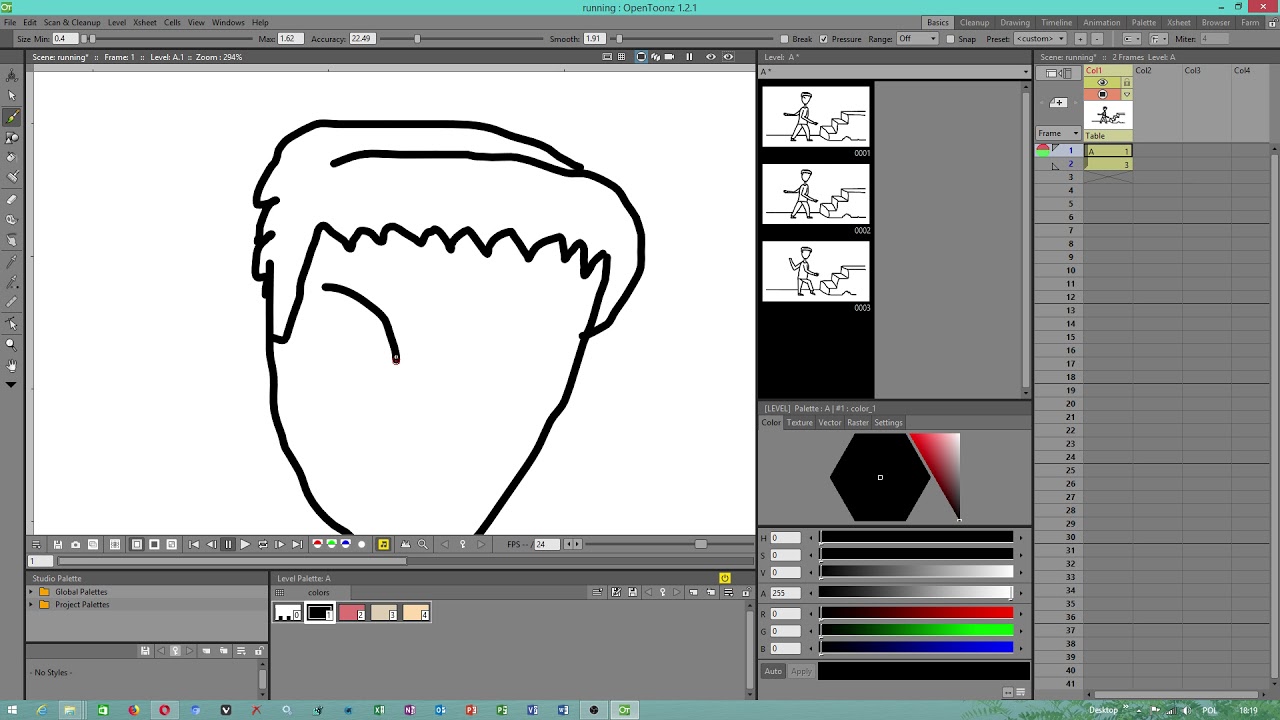Select the Geometric shapes tool
Screen dimensions: 1280x720
(11, 137)
